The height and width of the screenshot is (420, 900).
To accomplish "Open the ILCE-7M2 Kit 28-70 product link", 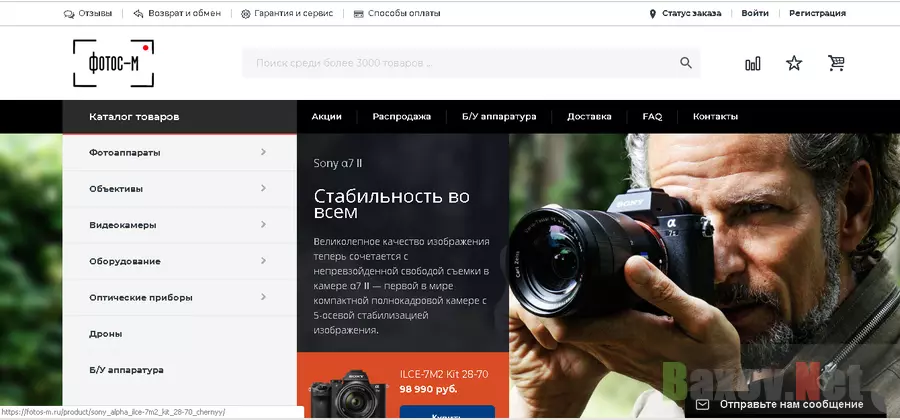I will (444, 374).
